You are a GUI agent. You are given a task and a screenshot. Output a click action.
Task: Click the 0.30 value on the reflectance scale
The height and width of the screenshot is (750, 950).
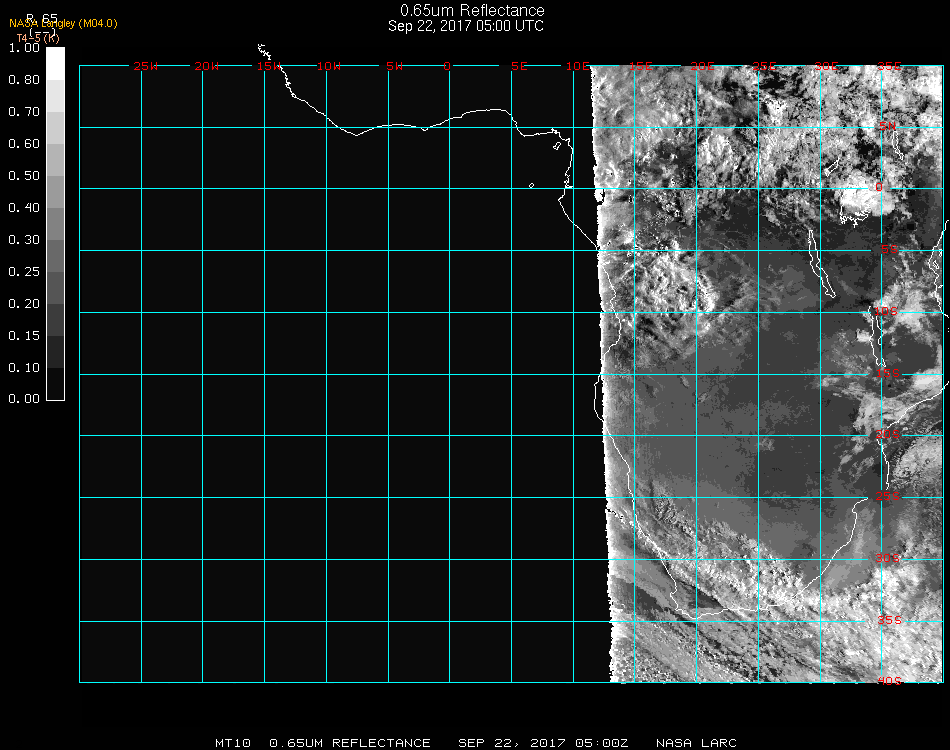coord(24,241)
